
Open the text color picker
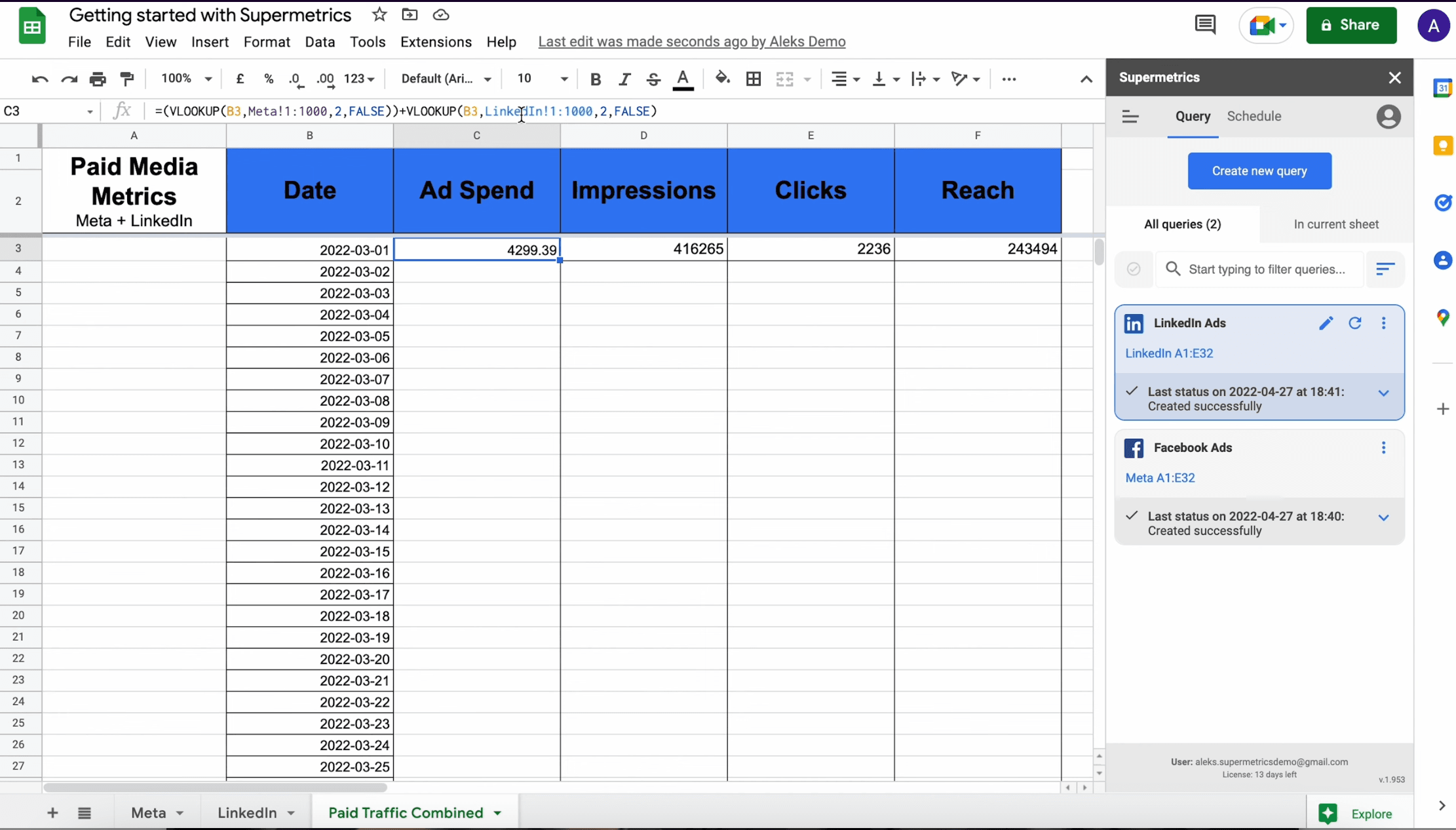point(683,79)
